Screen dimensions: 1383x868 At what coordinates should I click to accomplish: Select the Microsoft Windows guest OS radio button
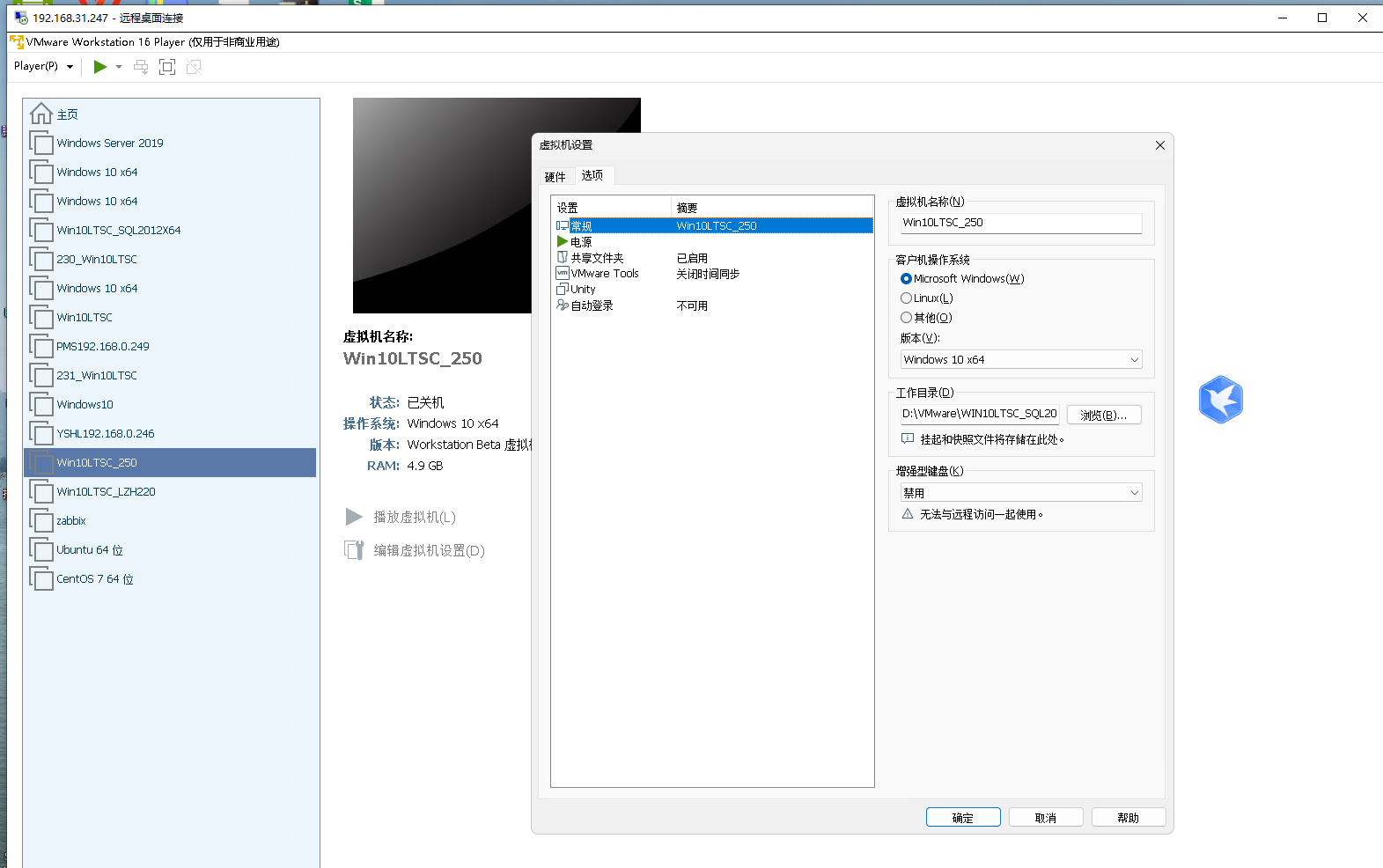pyautogui.click(x=906, y=279)
